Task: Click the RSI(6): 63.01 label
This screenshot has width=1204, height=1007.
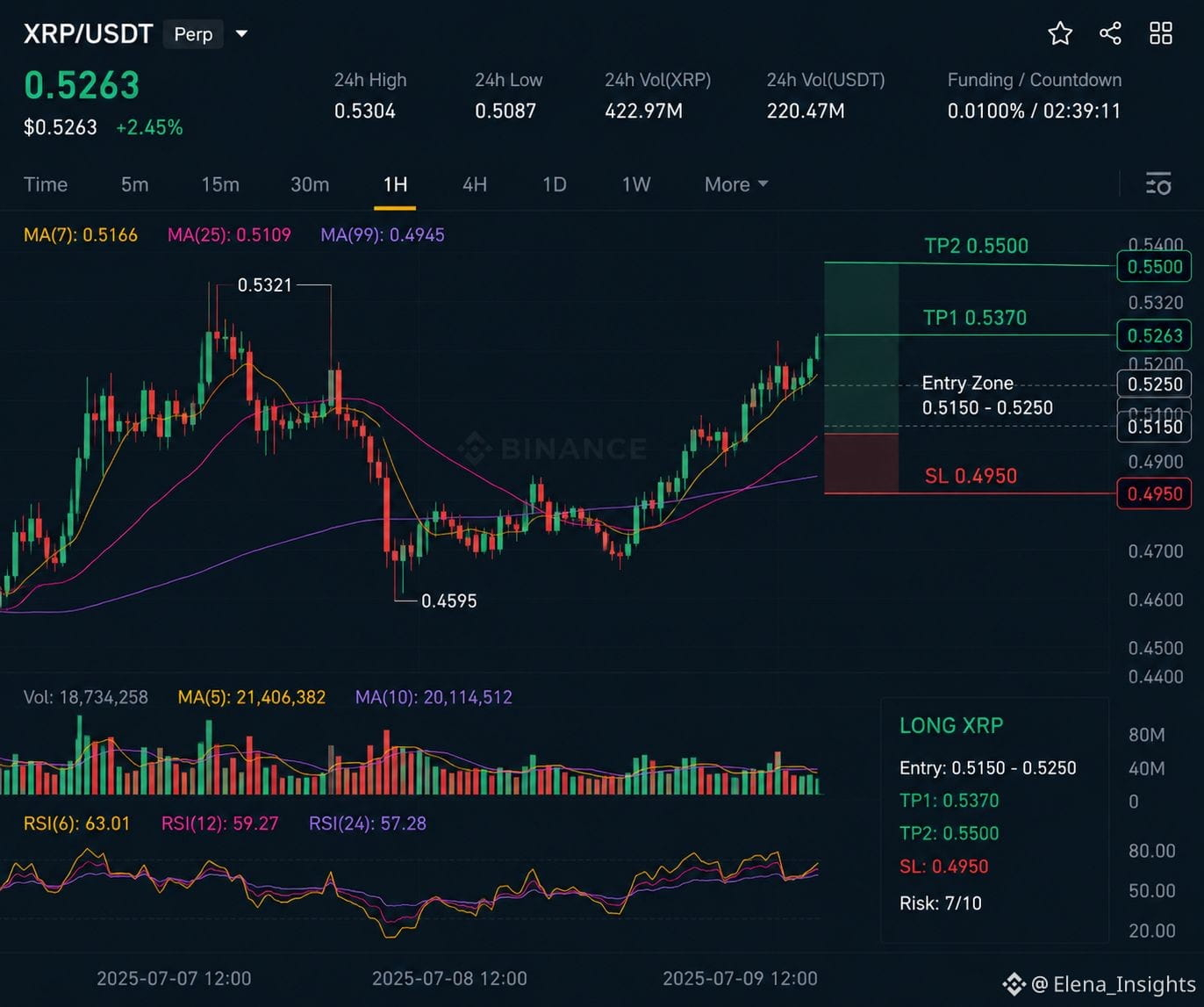Action: pyautogui.click(x=76, y=824)
